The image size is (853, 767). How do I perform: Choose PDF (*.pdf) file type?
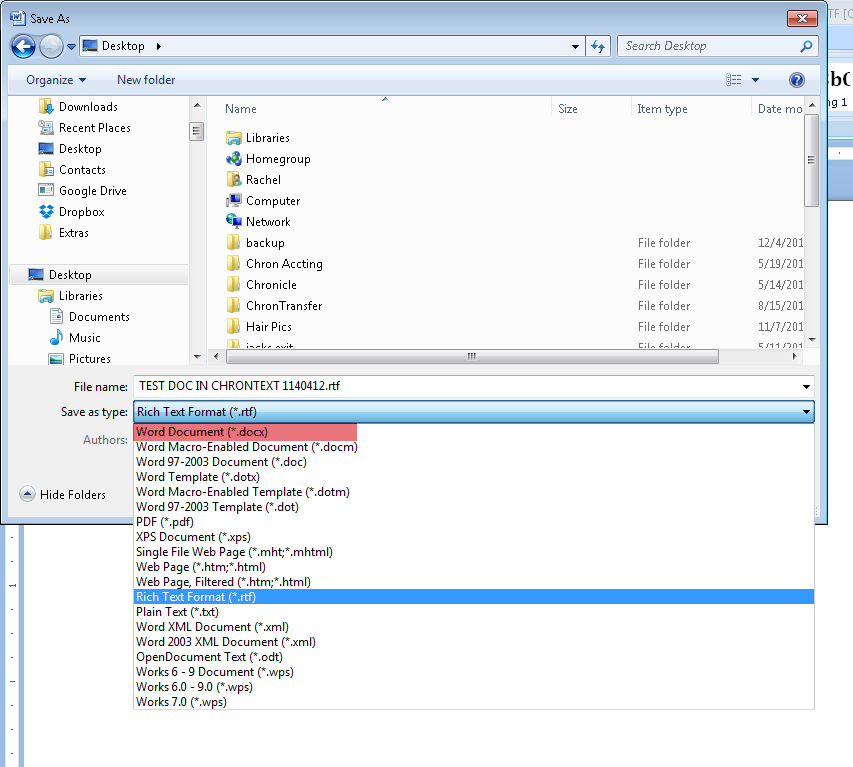coord(474,522)
